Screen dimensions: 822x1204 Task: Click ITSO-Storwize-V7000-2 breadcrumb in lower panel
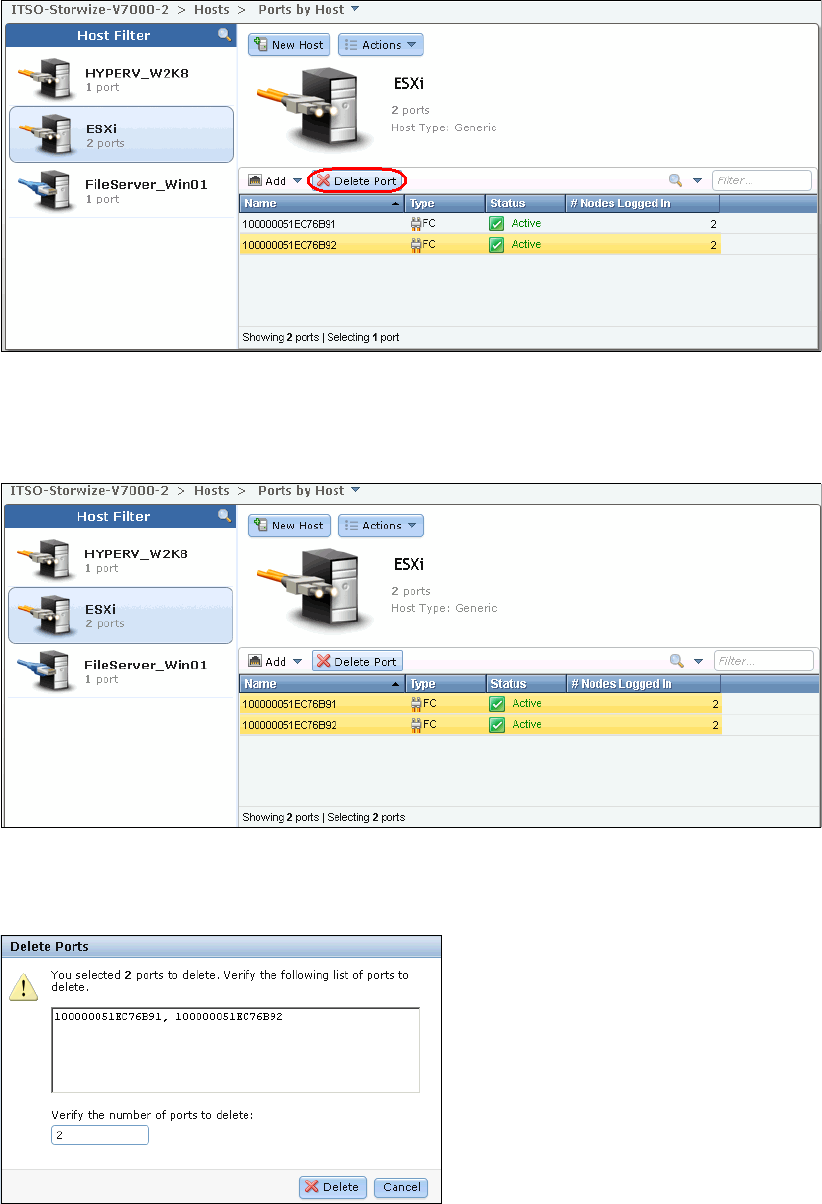tap(88, 491)
